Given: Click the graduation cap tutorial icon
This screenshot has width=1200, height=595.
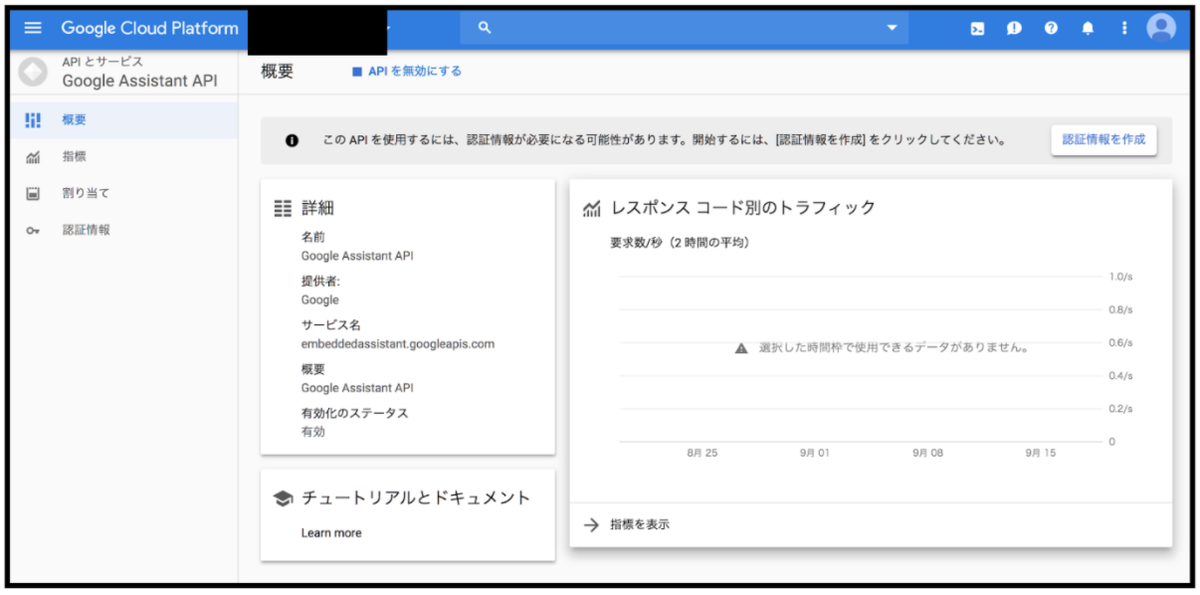Looking at the screenshot, I should 283,498.
